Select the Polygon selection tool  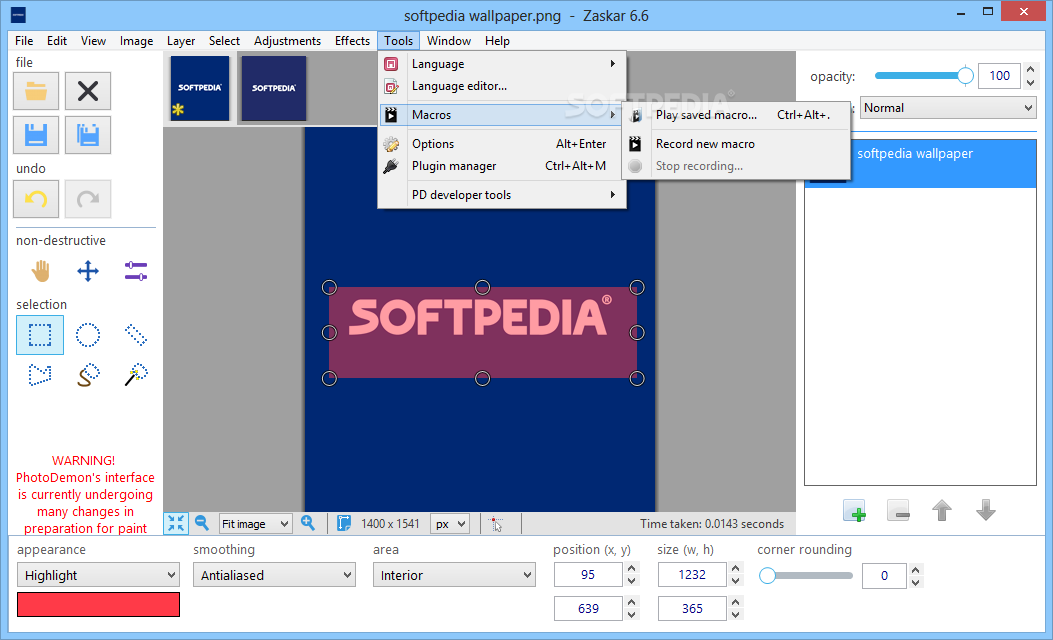[x=40, y=375]
